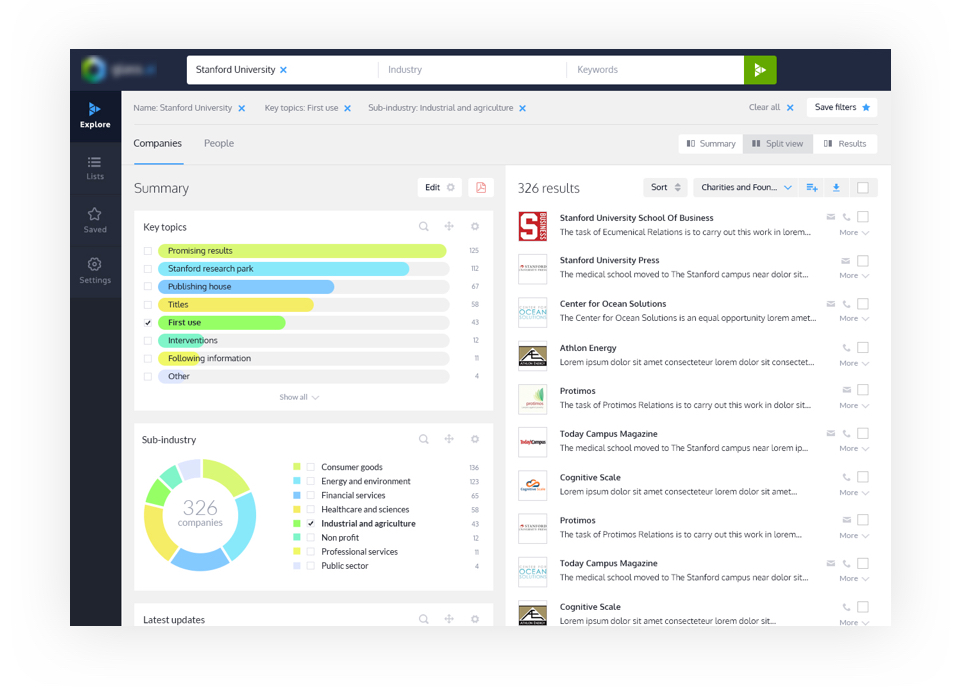The image size is (960, 690).
Task: Click add-to-list icon in results toolbar
Action: (x=811, y=188)
